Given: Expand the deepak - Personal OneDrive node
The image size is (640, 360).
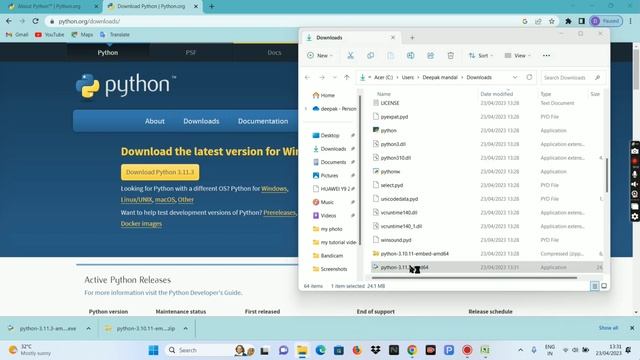Looking at the screenshot, I should [306, 109].
